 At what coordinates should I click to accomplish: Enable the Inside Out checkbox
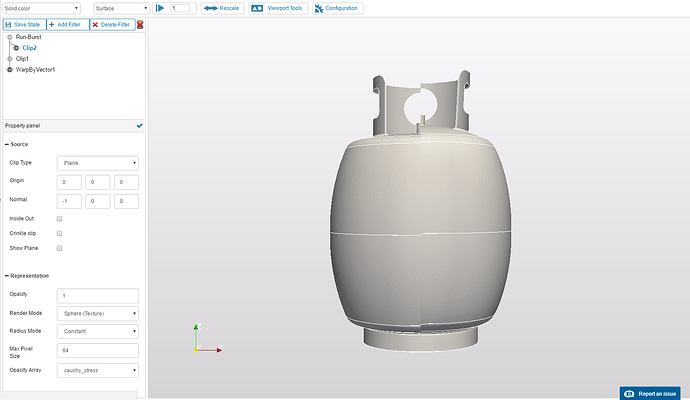coord(60,218)
